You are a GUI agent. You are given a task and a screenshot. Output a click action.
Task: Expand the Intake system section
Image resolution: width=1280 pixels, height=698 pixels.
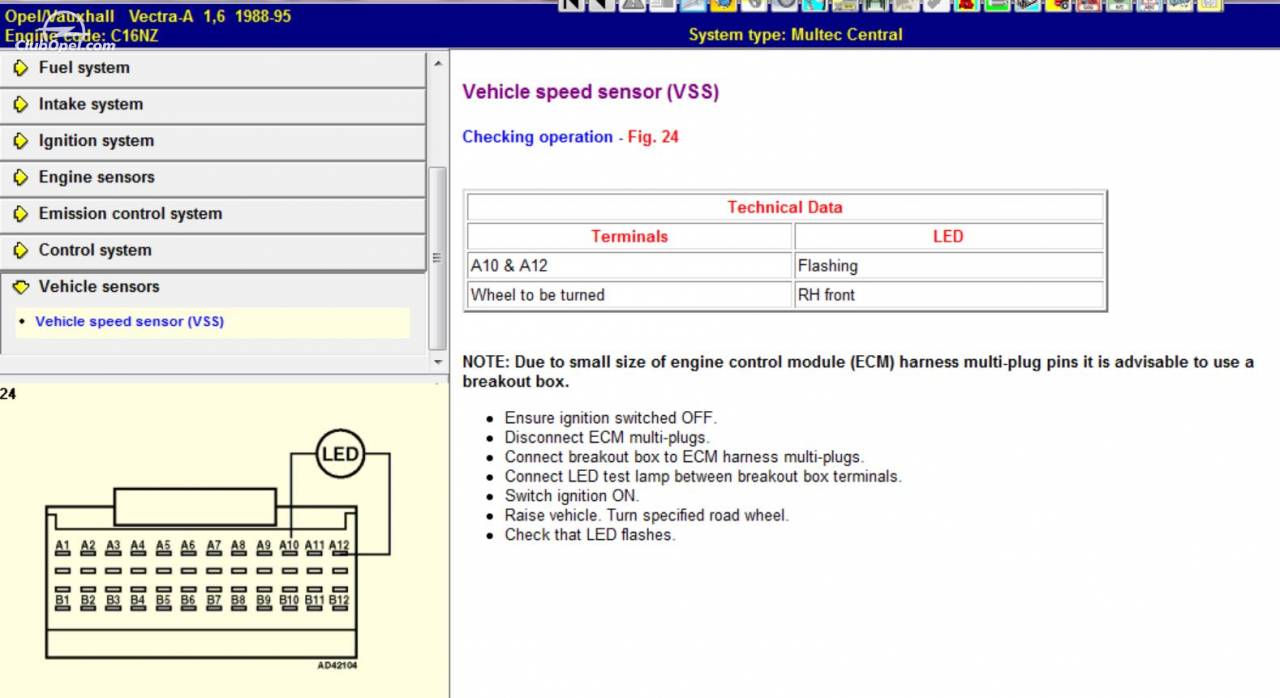212,104
